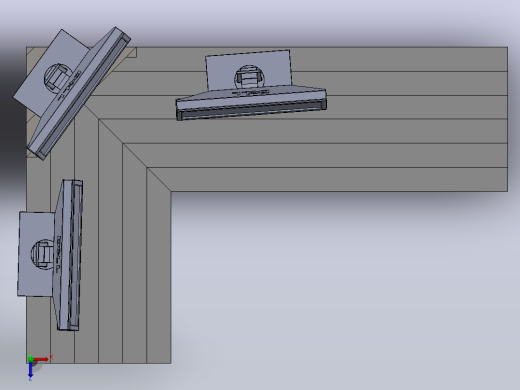Select the blue Z axis arrow of the triad
Screen dimensions: 520x390
pos(30,369)
